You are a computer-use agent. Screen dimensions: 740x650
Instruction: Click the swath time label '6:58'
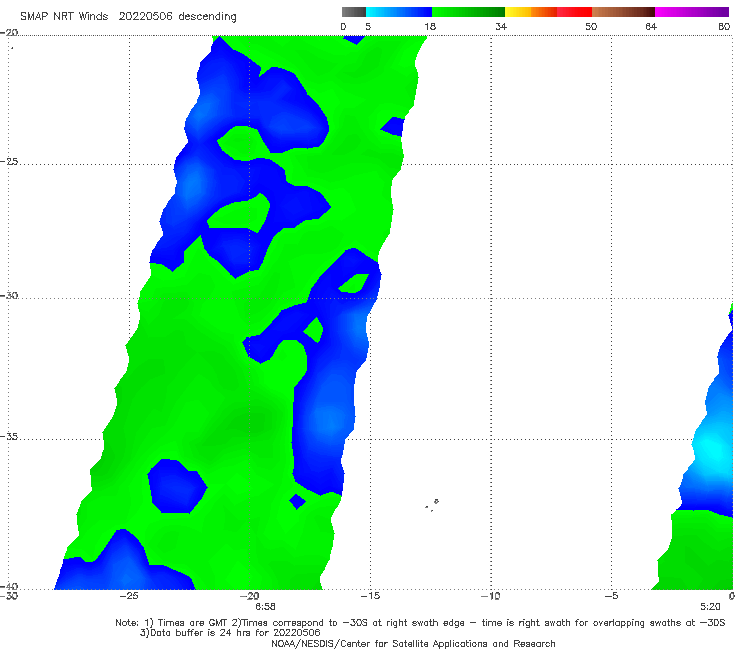[265, 607]
